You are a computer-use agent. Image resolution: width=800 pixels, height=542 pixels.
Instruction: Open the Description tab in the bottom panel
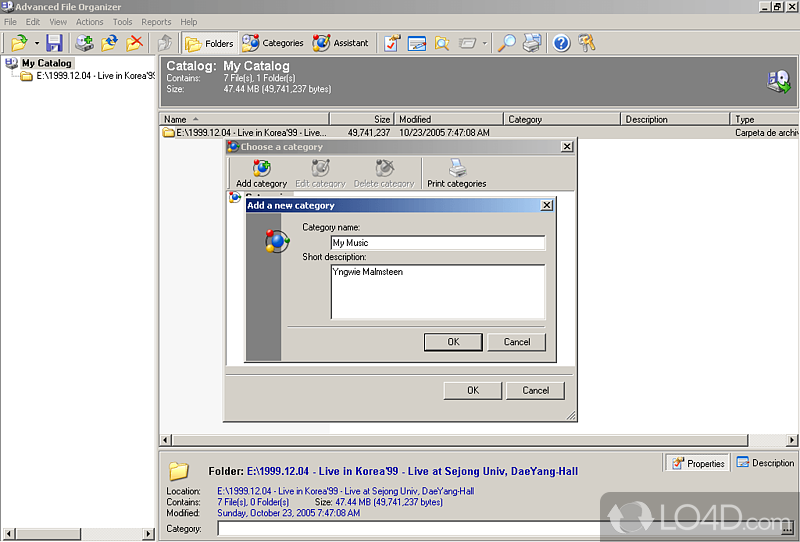765,463
